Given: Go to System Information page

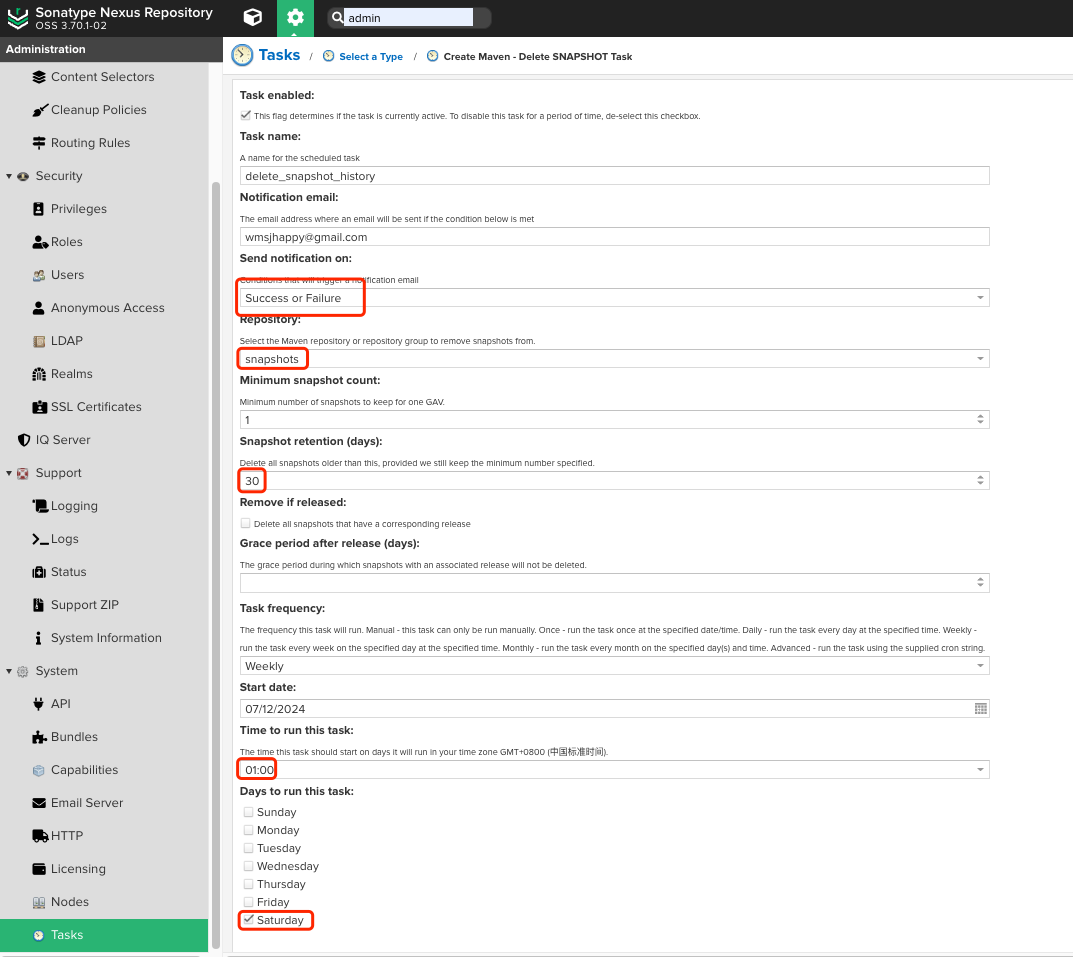Looking at the screenshot, I should (106, 638).
